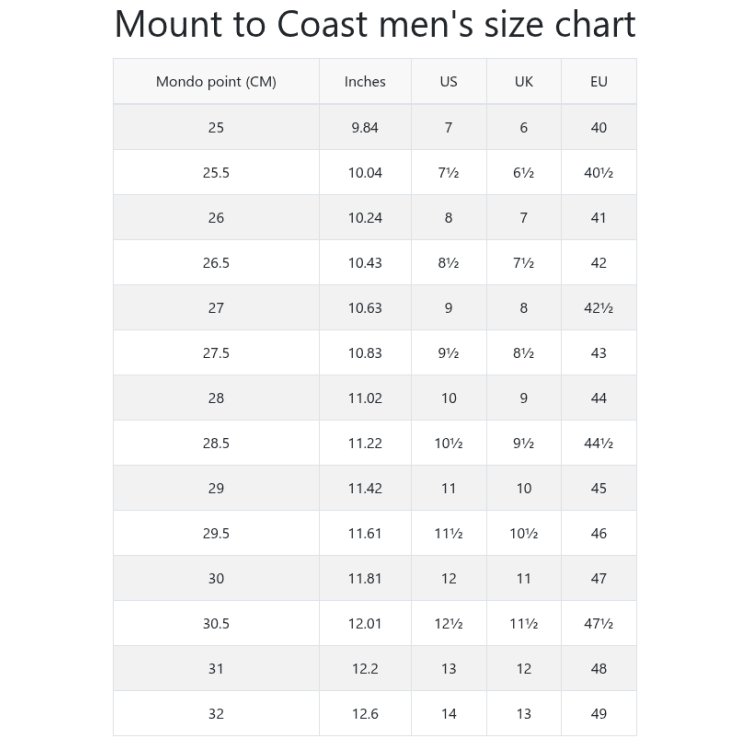The width and height of the screenshot is (750, 750).
Task: Select the 12.6 inches cell
Action: click(365, 714)
